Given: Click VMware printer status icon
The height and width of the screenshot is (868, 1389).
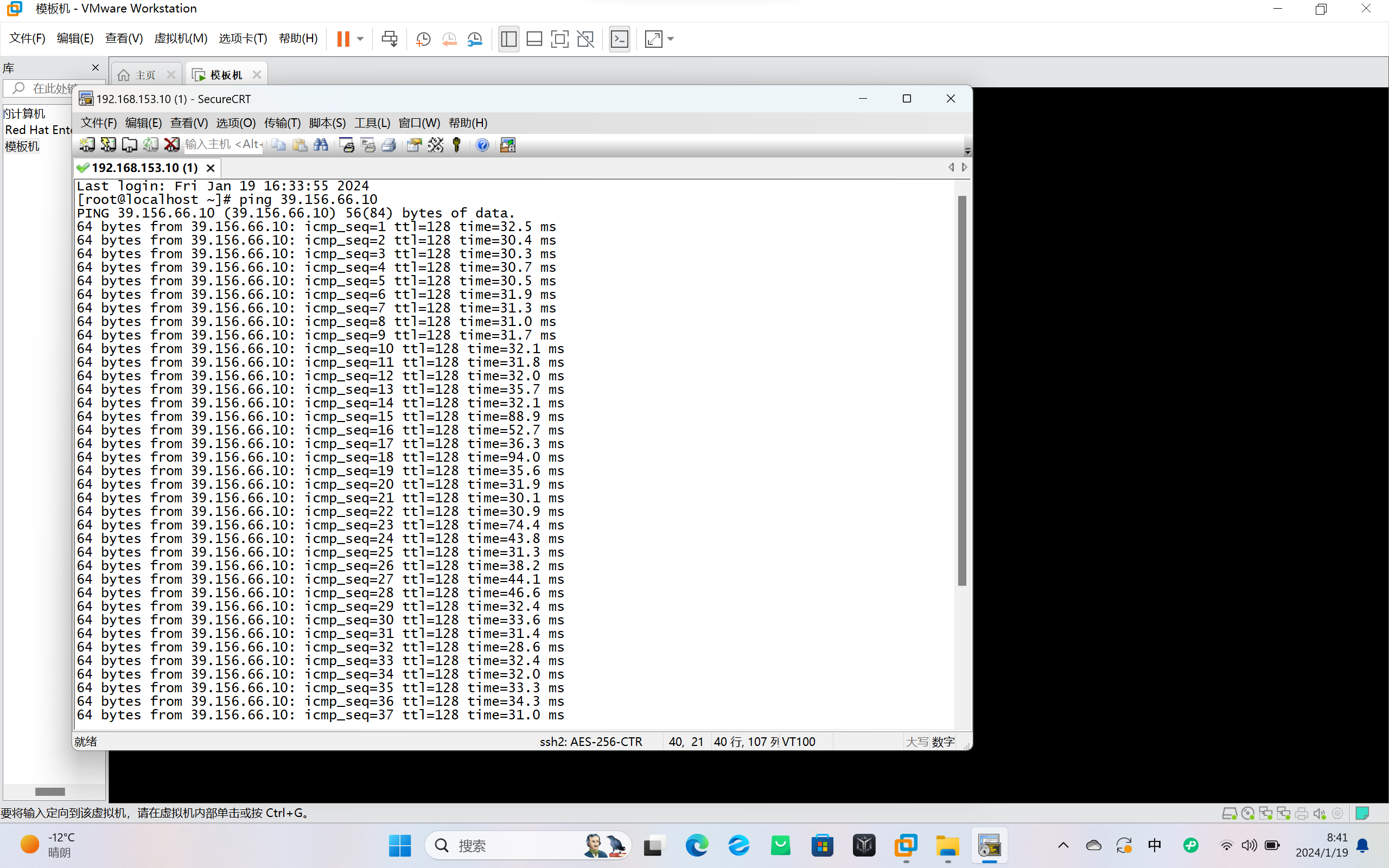Looking at the screenshot, I should [1302, 813].
